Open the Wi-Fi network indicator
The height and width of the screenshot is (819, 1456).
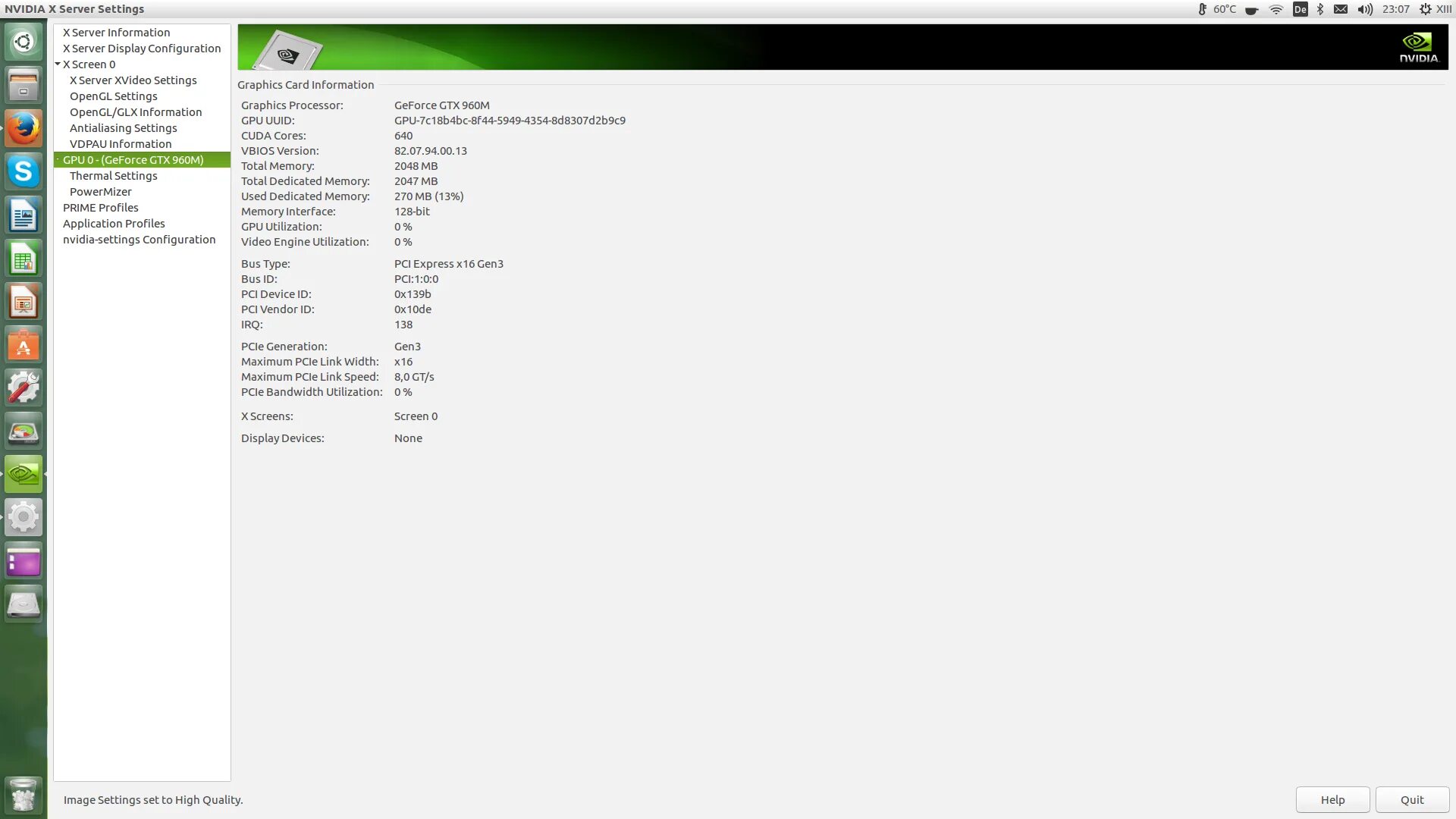[1276, 9]
